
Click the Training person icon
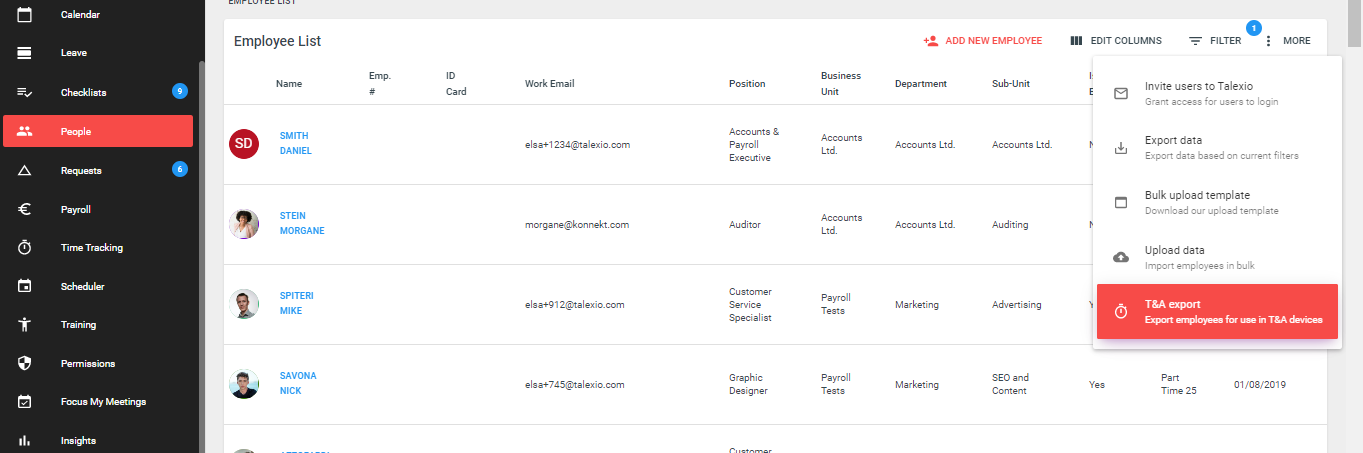pyautogui.click(x=25, y=324)
